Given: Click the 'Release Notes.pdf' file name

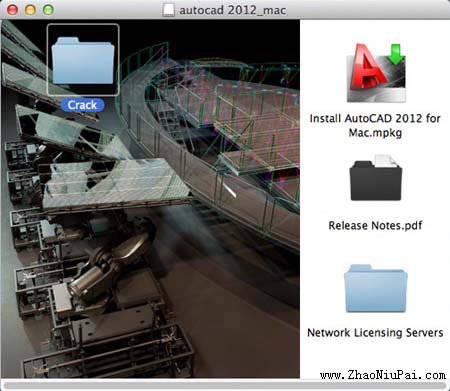Looking at the screenshot, I should [375, 226].
